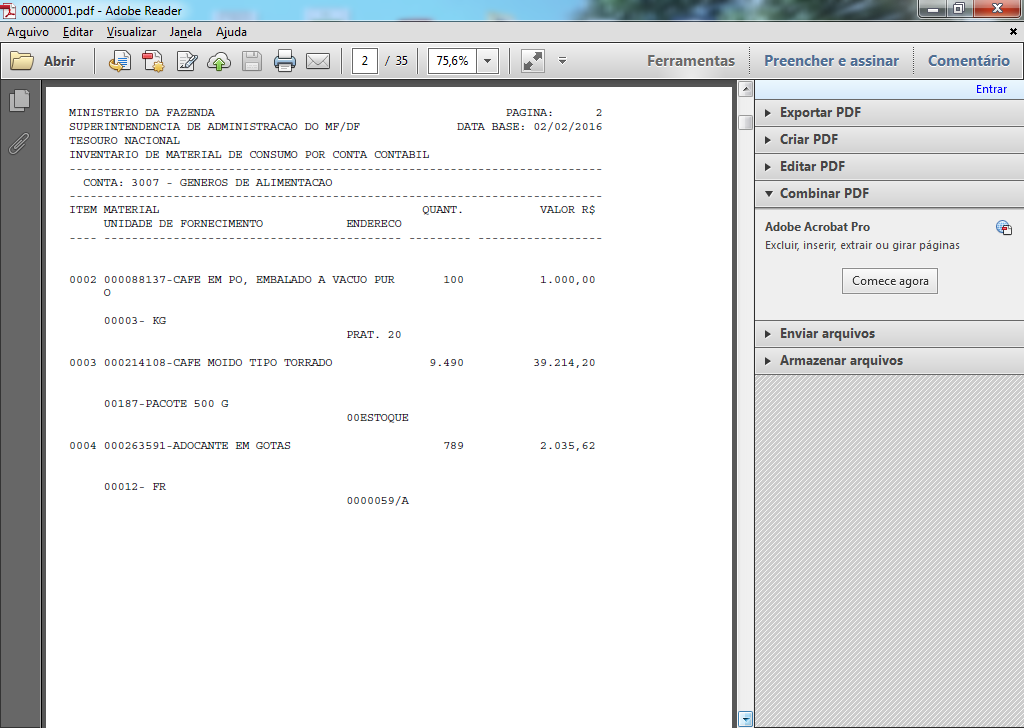The width and height of the screenshot is (1024, 728).
Task: Click the text TESOURO NACIONAL
Action: [x=124, y=141]
